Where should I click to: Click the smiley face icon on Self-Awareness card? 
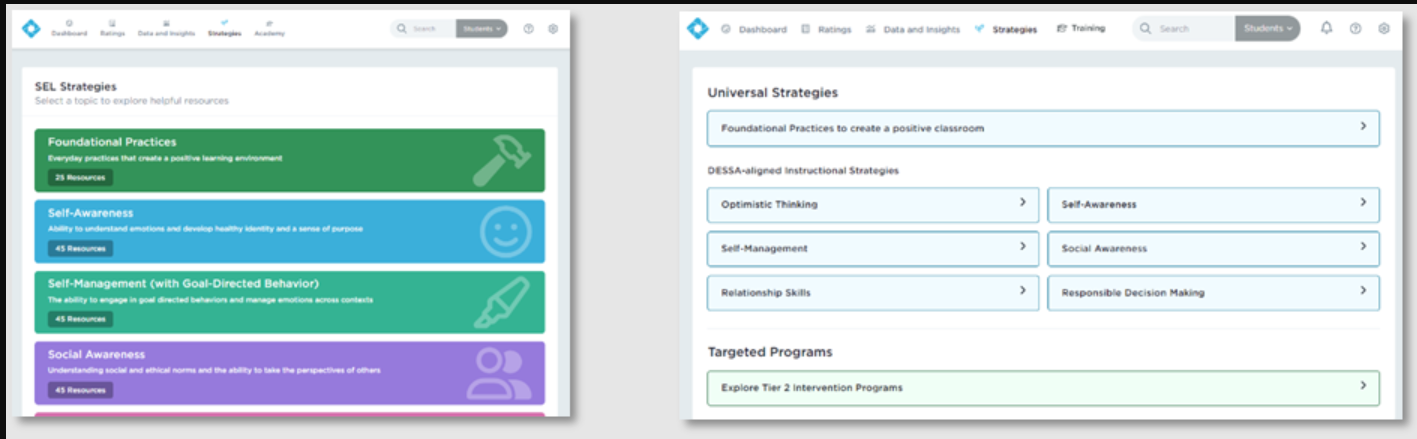click(x=505, y=232)
